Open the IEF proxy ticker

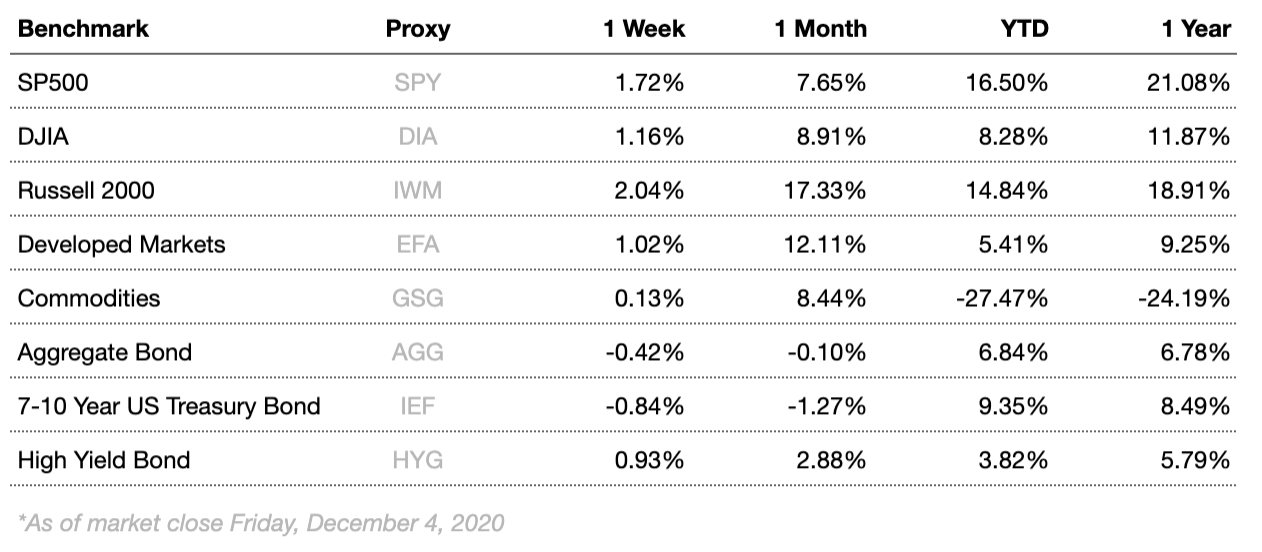click(x=418, y=407)
